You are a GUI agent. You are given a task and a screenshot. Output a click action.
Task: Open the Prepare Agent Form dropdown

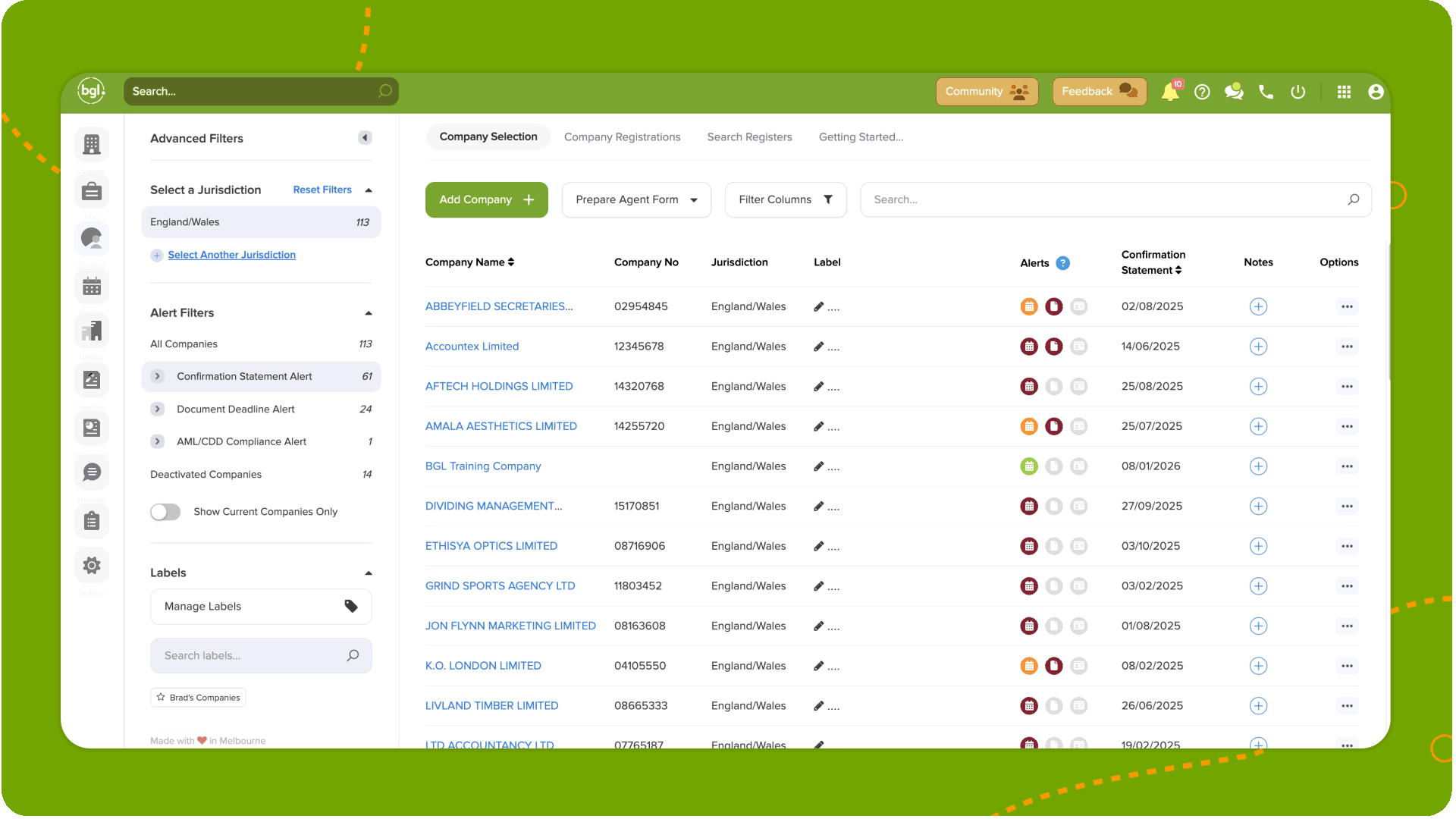[636, 199]
